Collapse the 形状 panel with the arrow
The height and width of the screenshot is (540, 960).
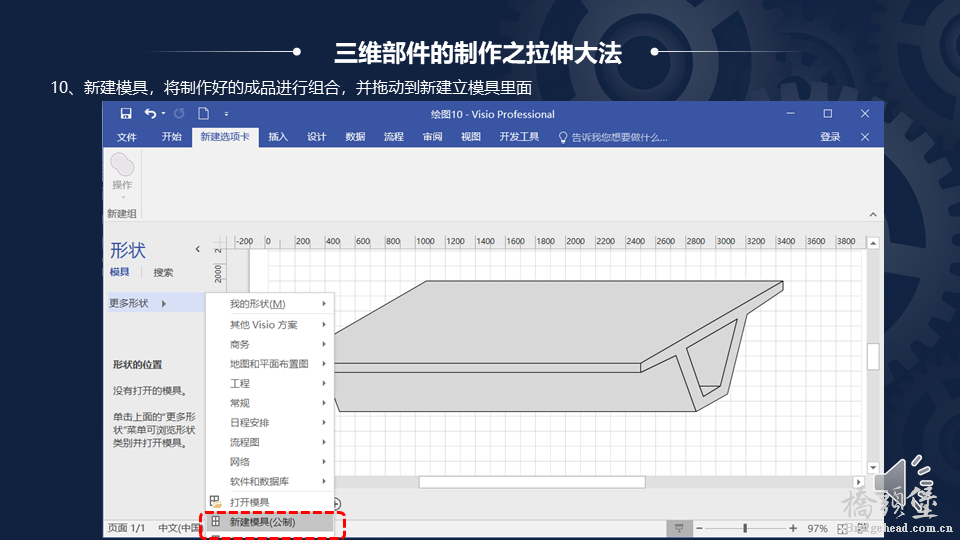pyautogui.click(x=197, y=249)
